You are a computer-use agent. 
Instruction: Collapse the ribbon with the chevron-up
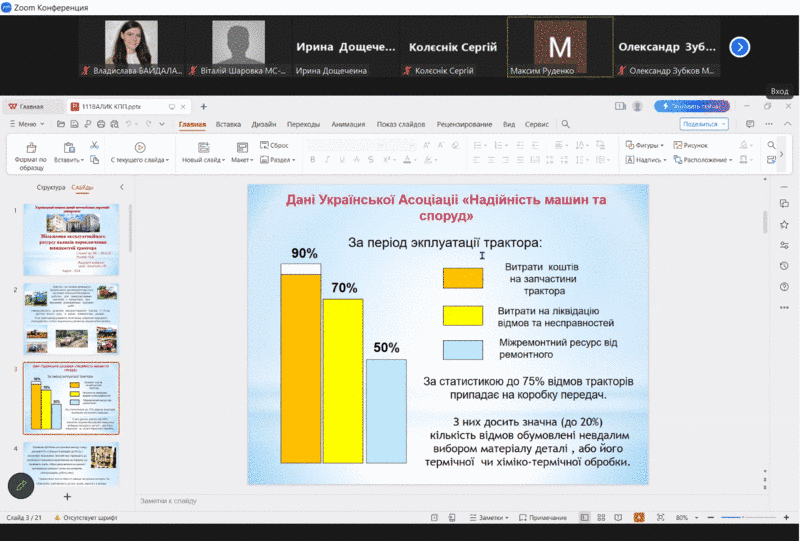click(787, 124)
